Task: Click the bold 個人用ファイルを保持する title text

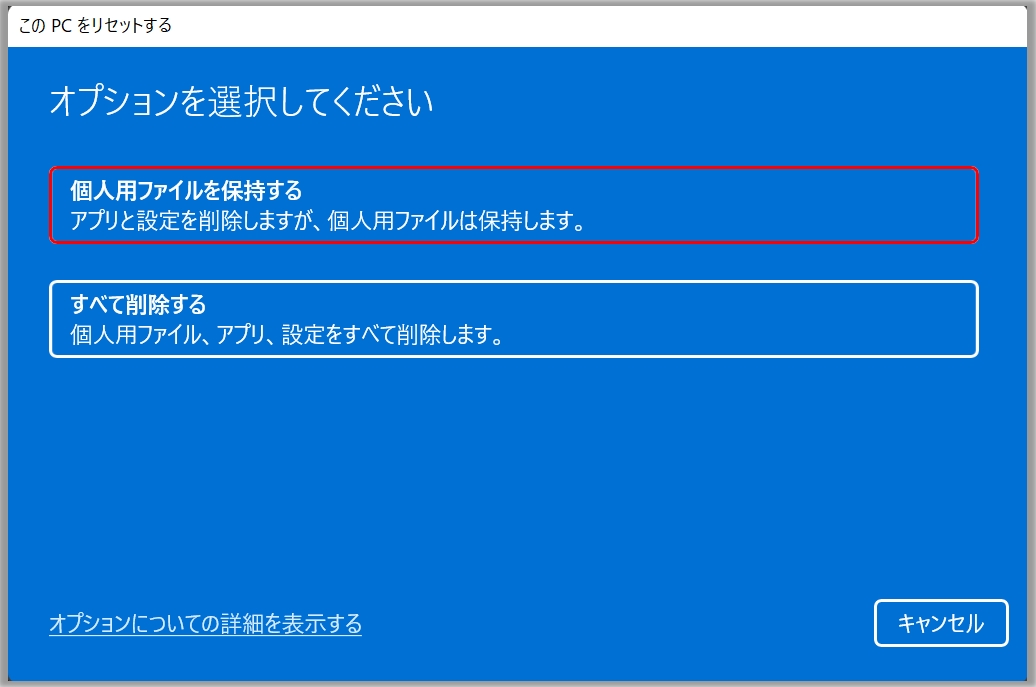Action: point(186,190)
